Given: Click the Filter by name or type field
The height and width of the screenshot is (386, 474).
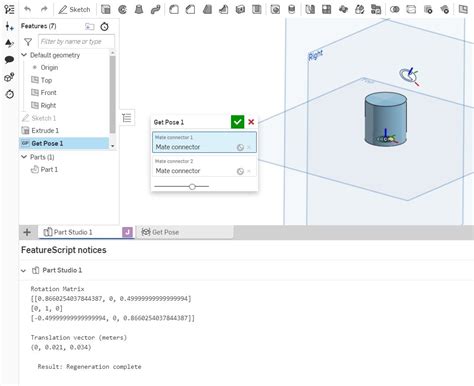Looking at the screenshot, I should click(x=76, y=42).
